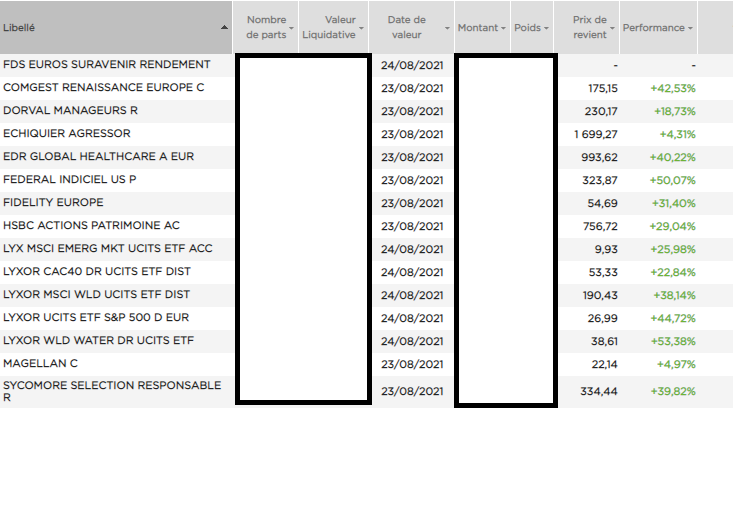Select LYX MSCI EMERG MKT UCITS ETF ACC
The width and height of the screenshot is (733, 518).
tap(108, 248)
